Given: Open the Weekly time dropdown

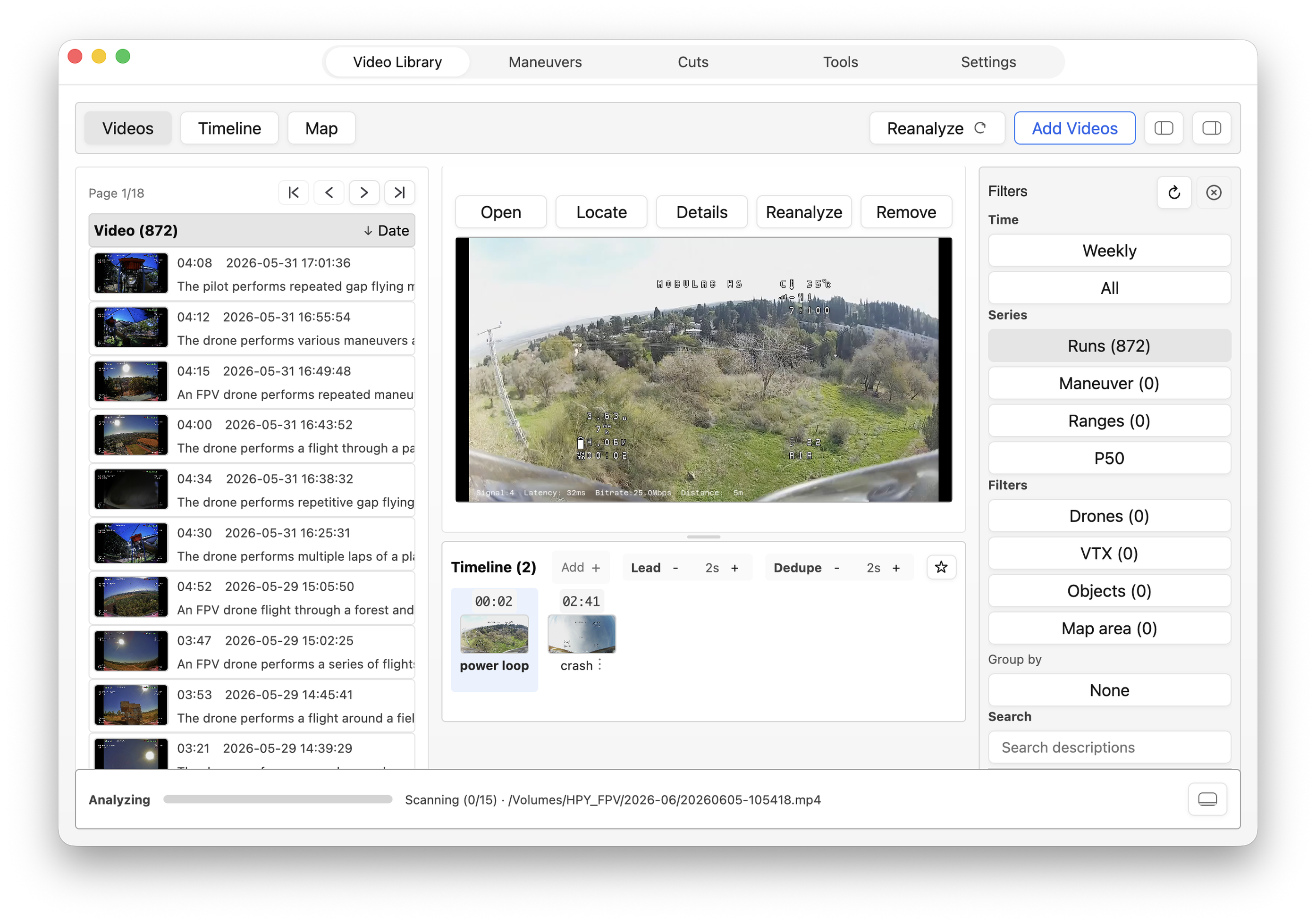Looking at the screenshot, I should coord(1109,251).
